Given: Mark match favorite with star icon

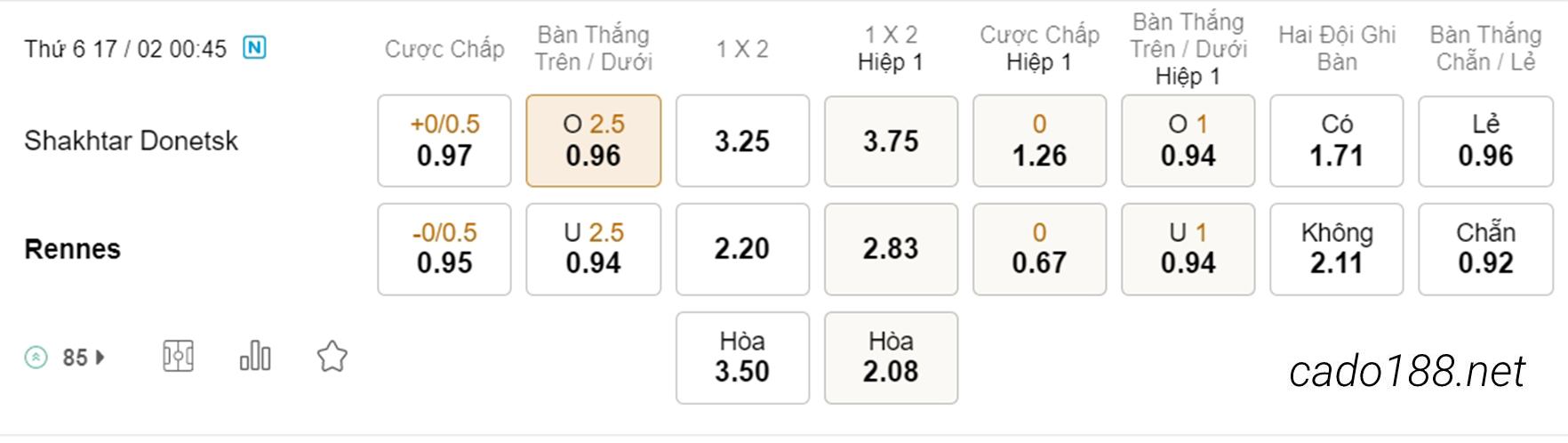Looking at the screenshot, I should pos(332,357).
